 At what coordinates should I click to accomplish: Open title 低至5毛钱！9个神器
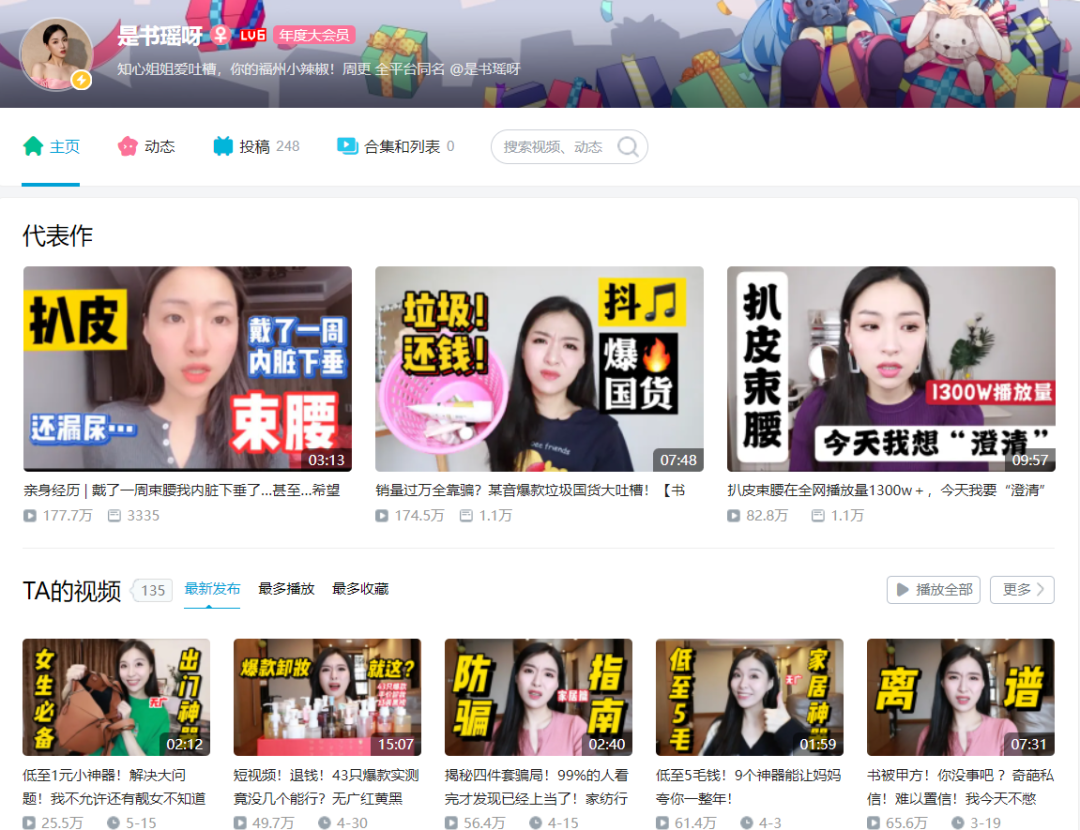749,787
